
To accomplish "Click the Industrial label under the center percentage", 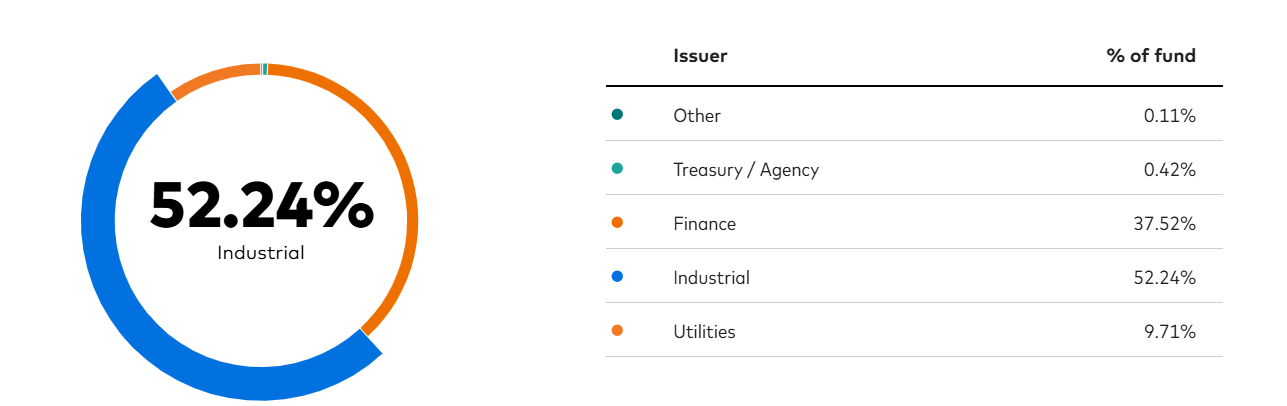I will (261, 253).
